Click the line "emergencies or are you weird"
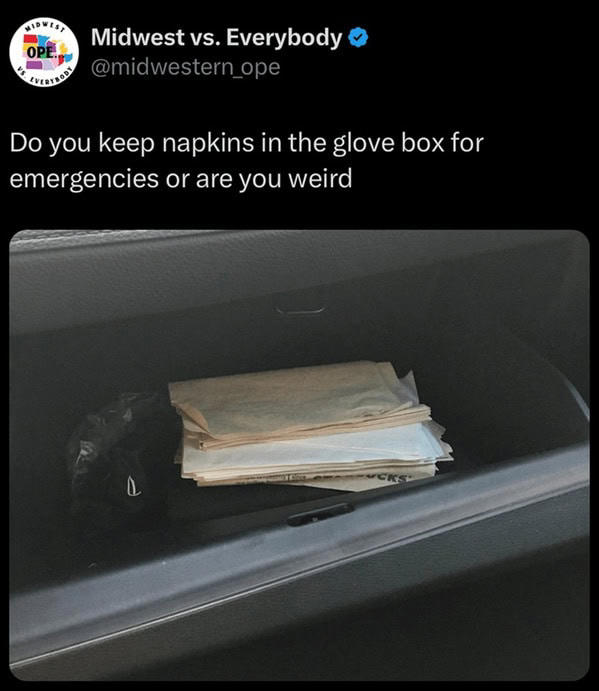Viewport: 599px width, 691px height. click(181, 179)
